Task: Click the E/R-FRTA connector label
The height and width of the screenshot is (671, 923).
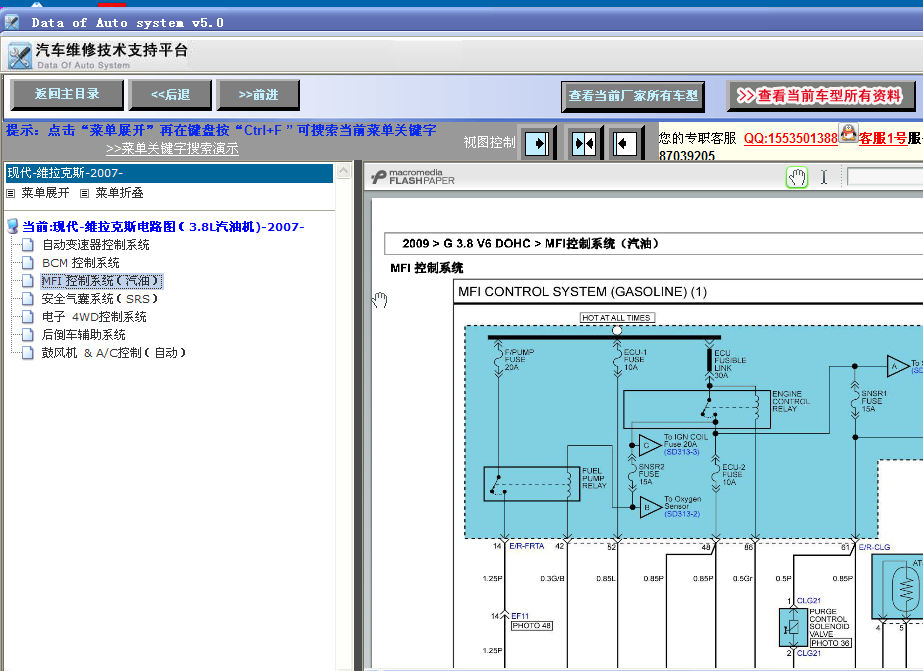Action: (526, 546)
